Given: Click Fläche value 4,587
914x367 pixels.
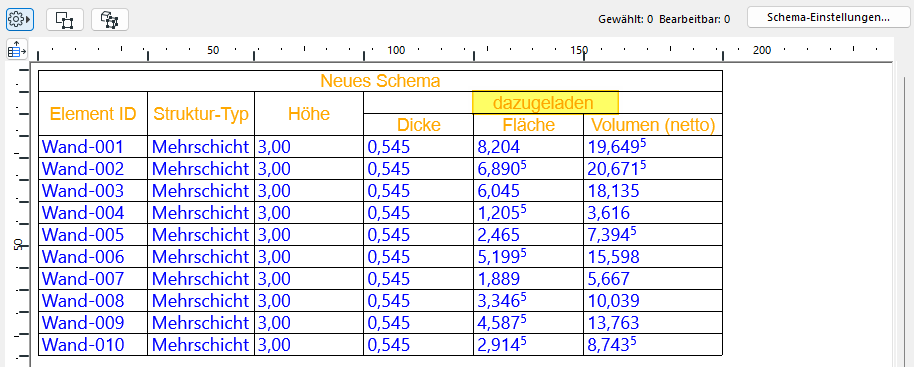Looking at the screenshot, I should (x=529, y=323).
